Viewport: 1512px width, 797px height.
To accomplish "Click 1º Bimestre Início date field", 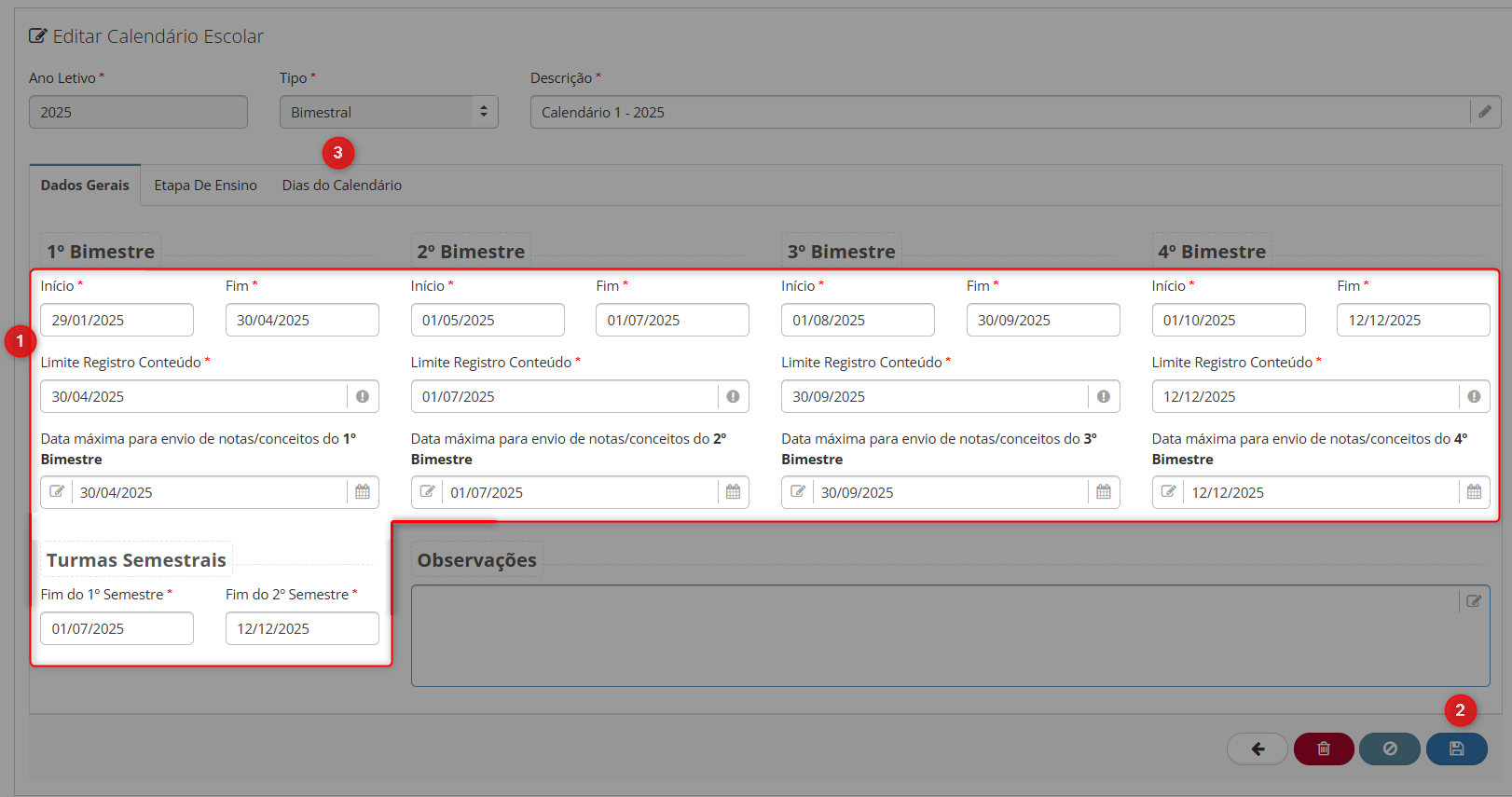I will (x=117, y=320).
